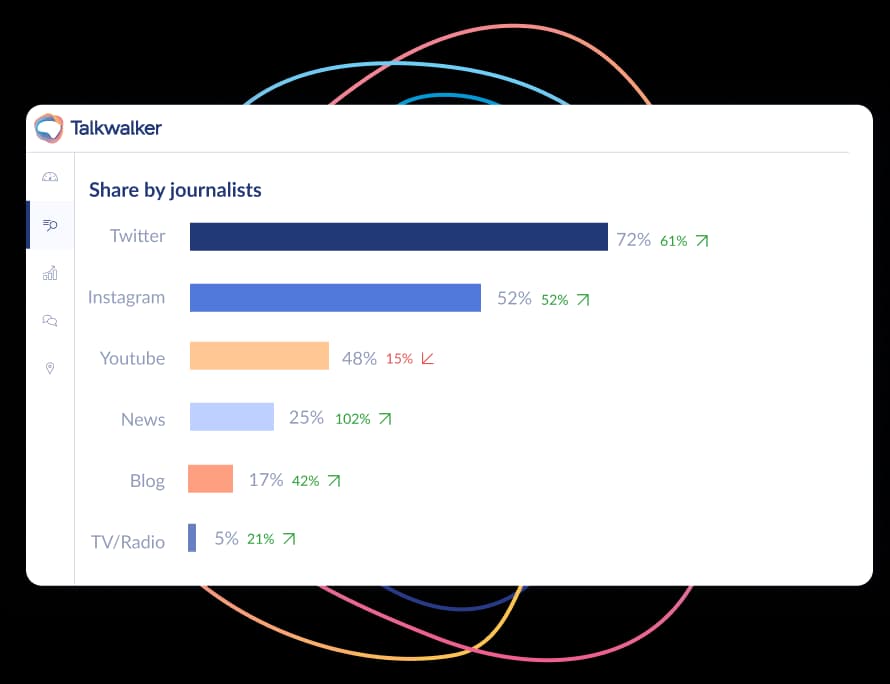Select the location pin sidebar icon
The width and height of the screenshot is (890, 684).
point(50,368)
